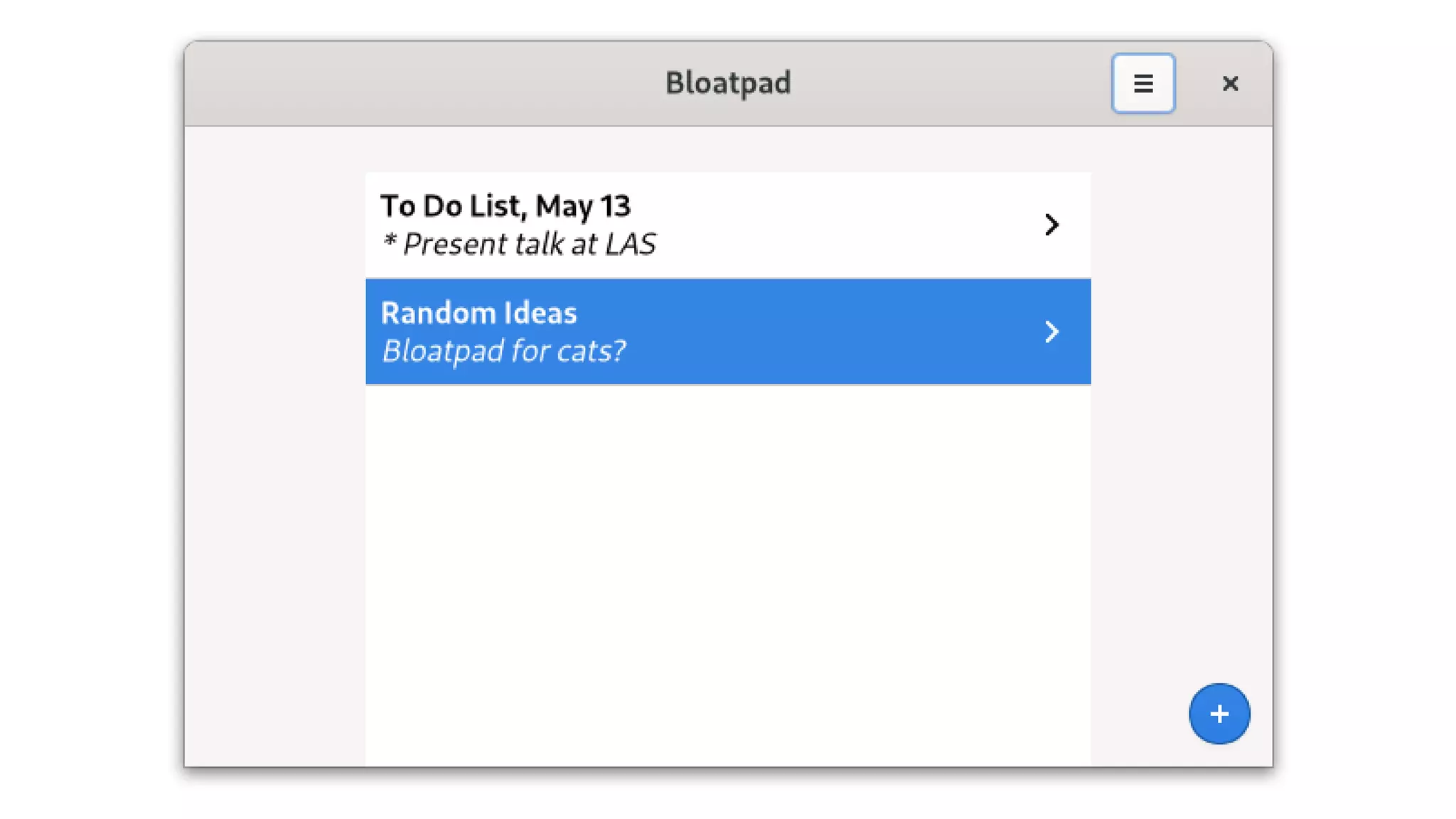Image resolution: width=1456 pixels, height=819 pixels.
Task: Open the hamburger menu in the header bar
Action: point(1142,83)
